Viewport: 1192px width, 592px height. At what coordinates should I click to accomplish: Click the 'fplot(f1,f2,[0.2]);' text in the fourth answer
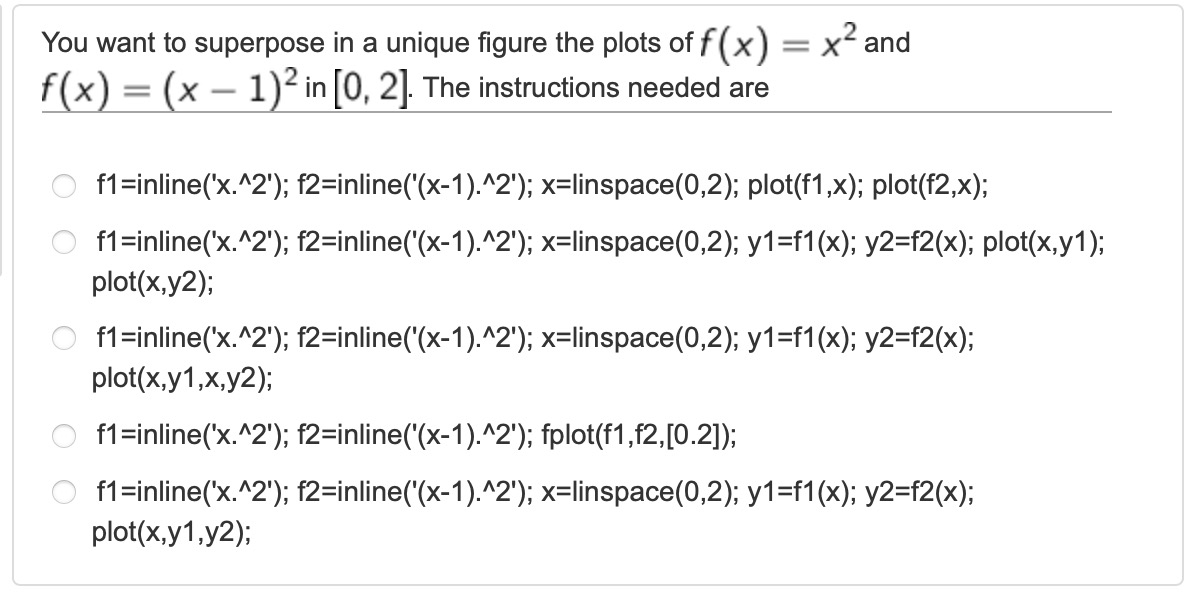point(640,436)
